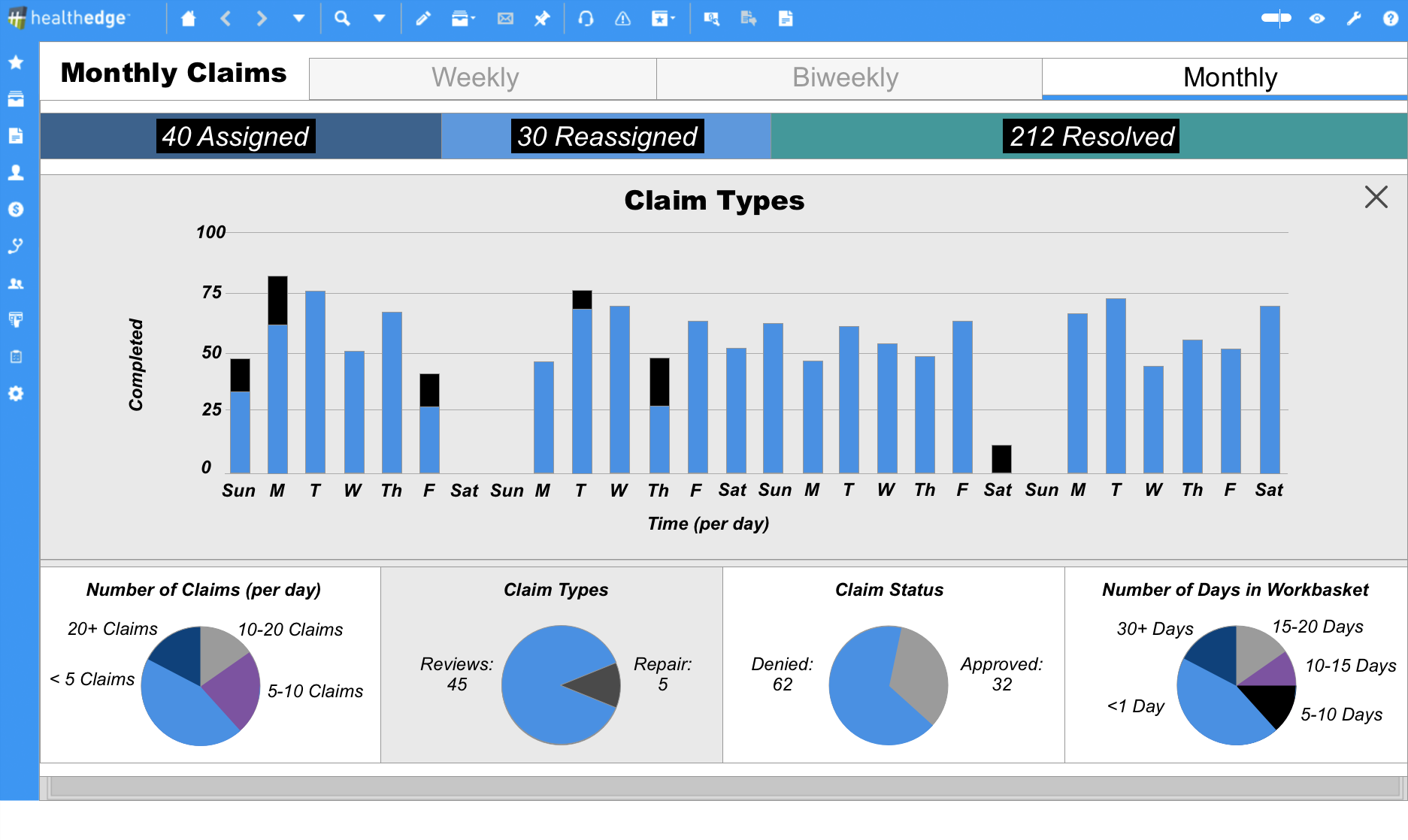Expand search options dropdown arrow
The height and width of the screenshot is (840, 1408).
(380, 19)
